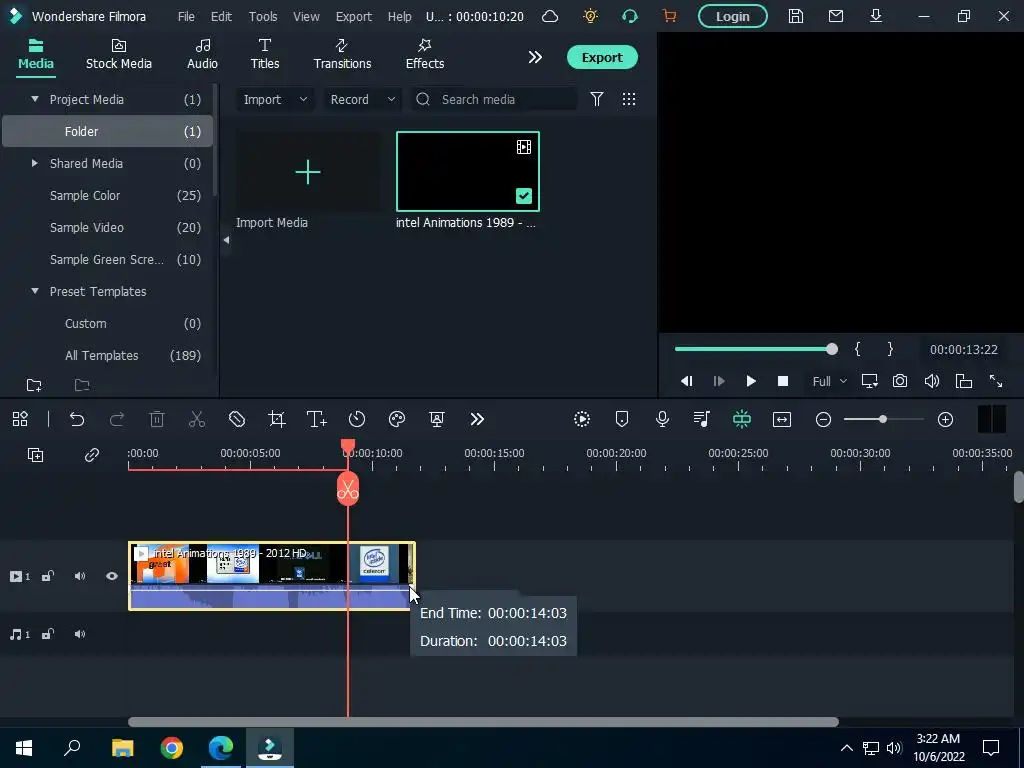Undo the last action
Screen dimensions: 1024x768
pos(77,419)
